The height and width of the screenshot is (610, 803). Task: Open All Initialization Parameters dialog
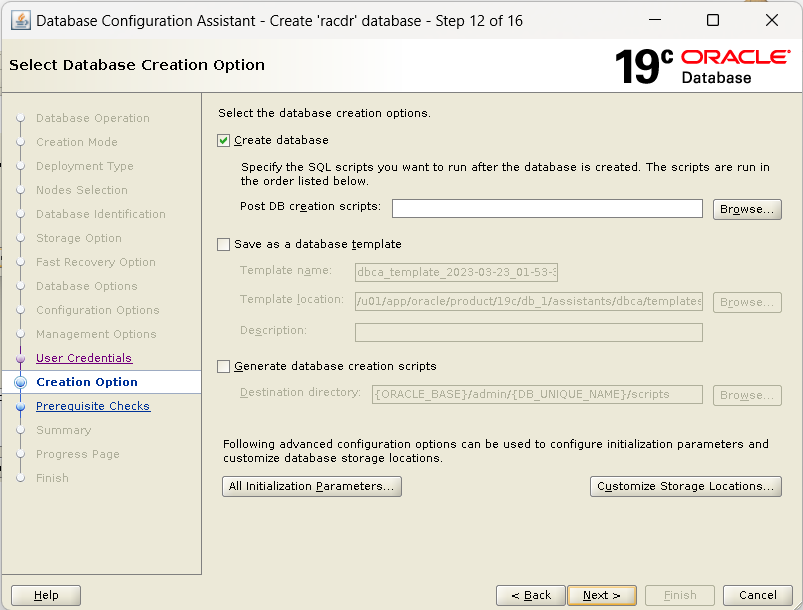click(311, 486)
